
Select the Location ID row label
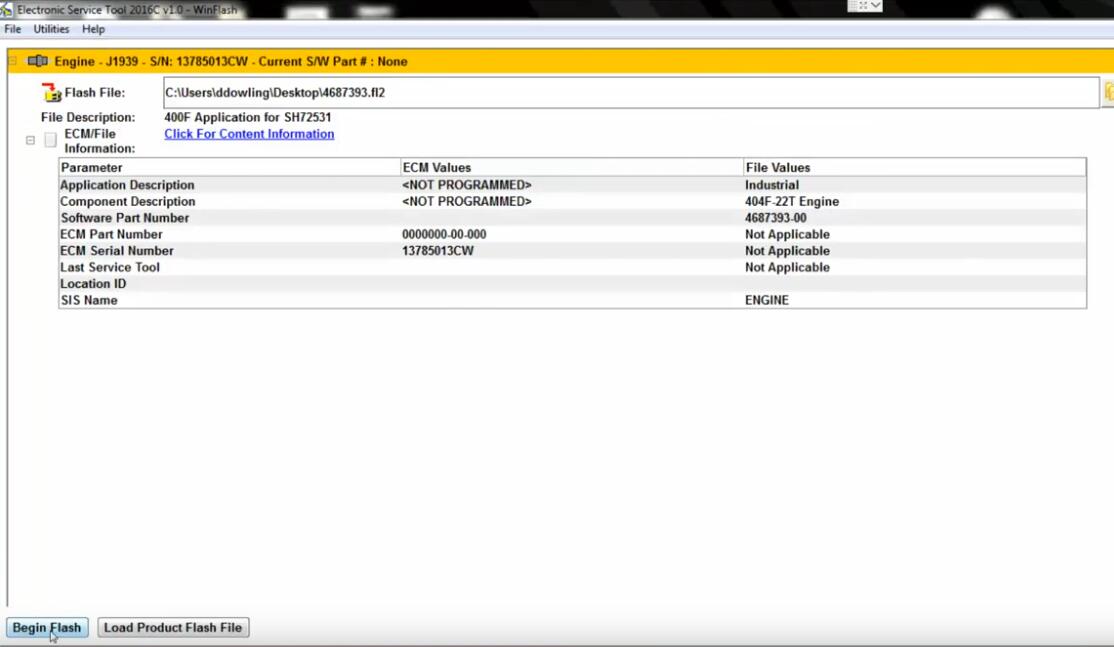pyautogui.click(x=93, y=283)
